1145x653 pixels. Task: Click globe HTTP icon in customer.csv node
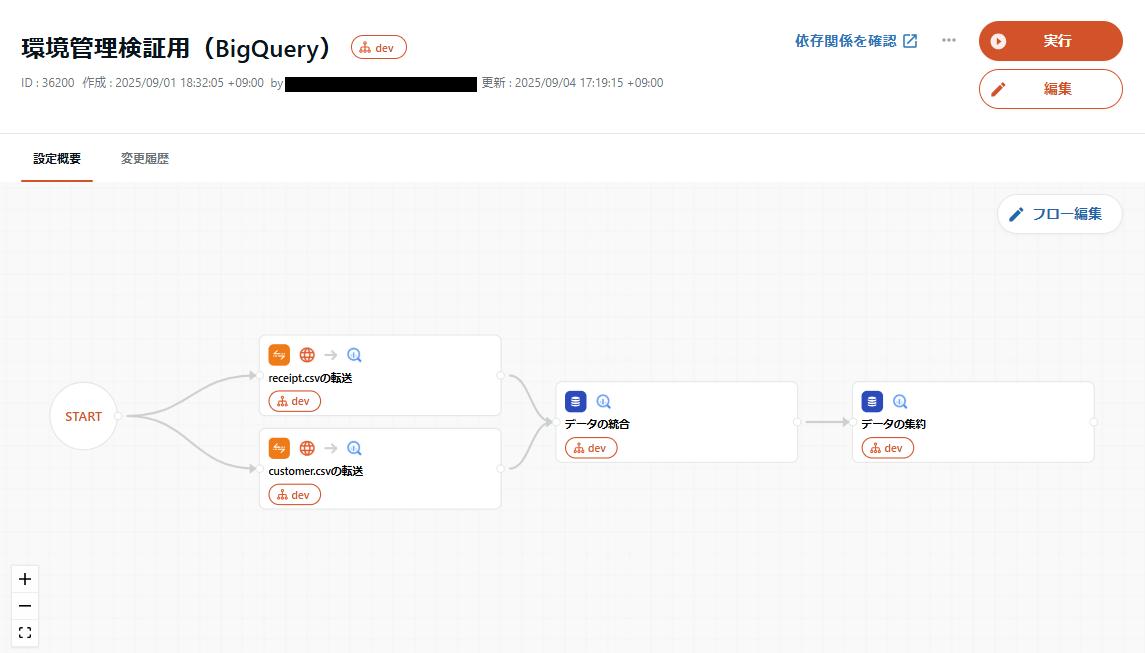pyautogui.click(x=307, y=448)
